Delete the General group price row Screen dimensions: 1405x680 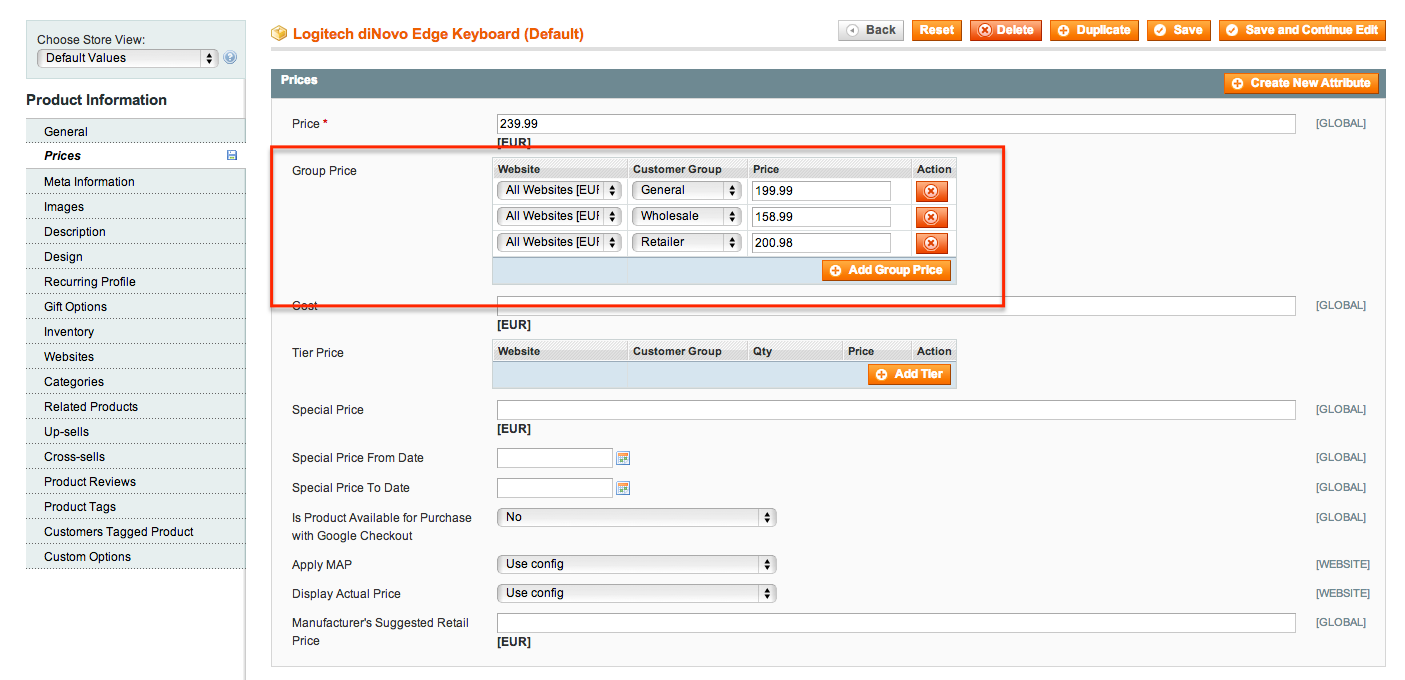931,191
